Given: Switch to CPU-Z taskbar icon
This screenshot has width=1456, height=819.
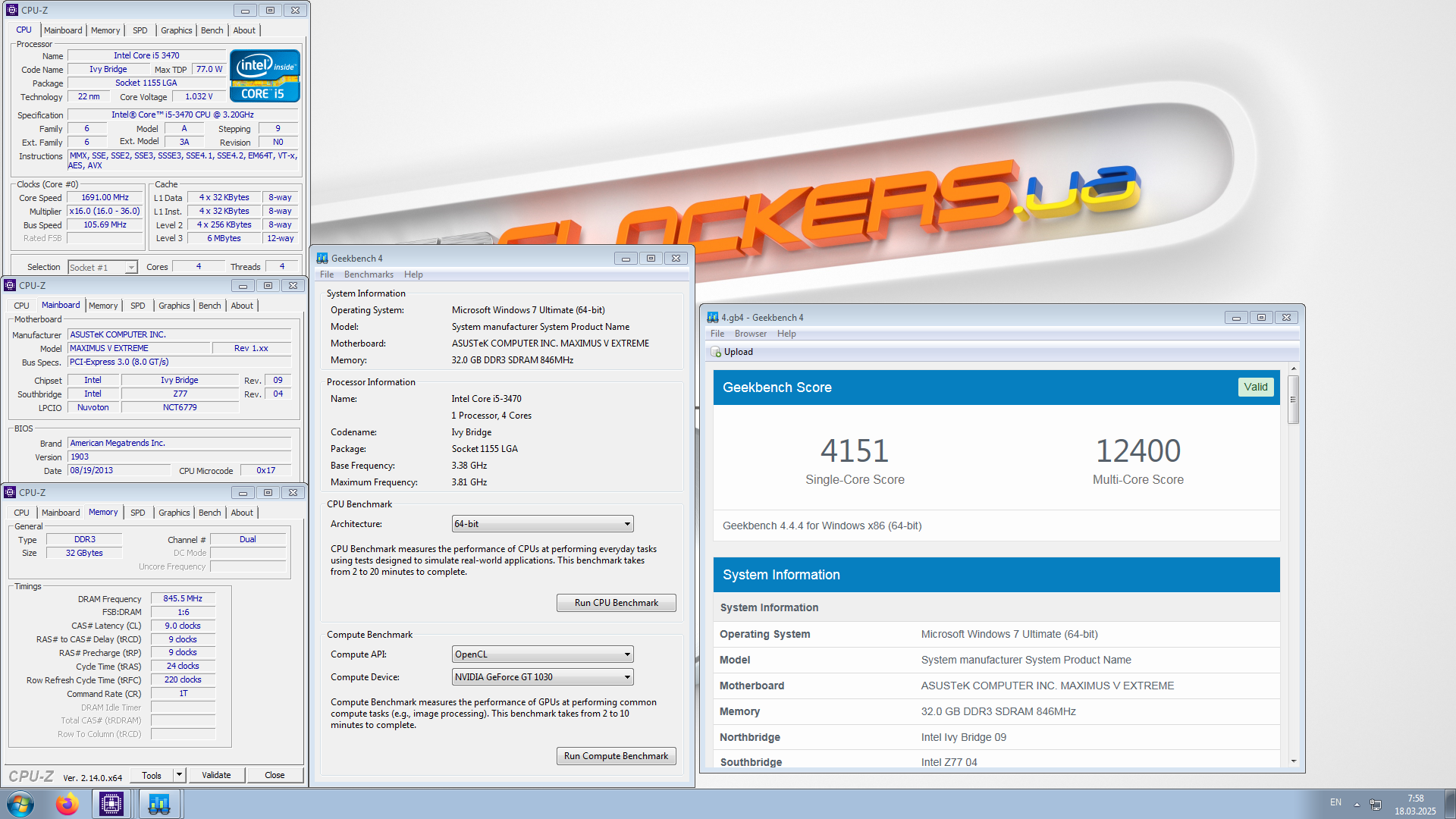Looking at the screenshot, I should (x=111, y=804).
